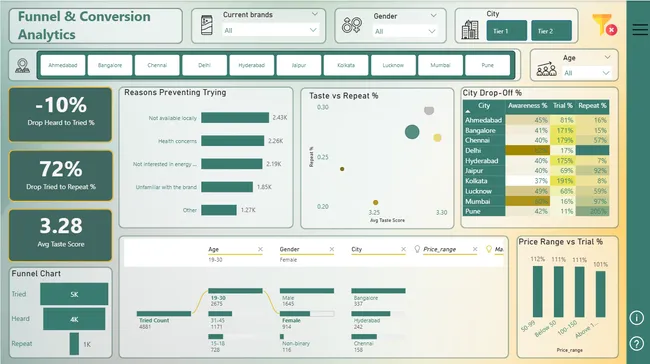Toggle the Tier 2 city filter
The height and width of the screenshot is (364, 650).
551,31
